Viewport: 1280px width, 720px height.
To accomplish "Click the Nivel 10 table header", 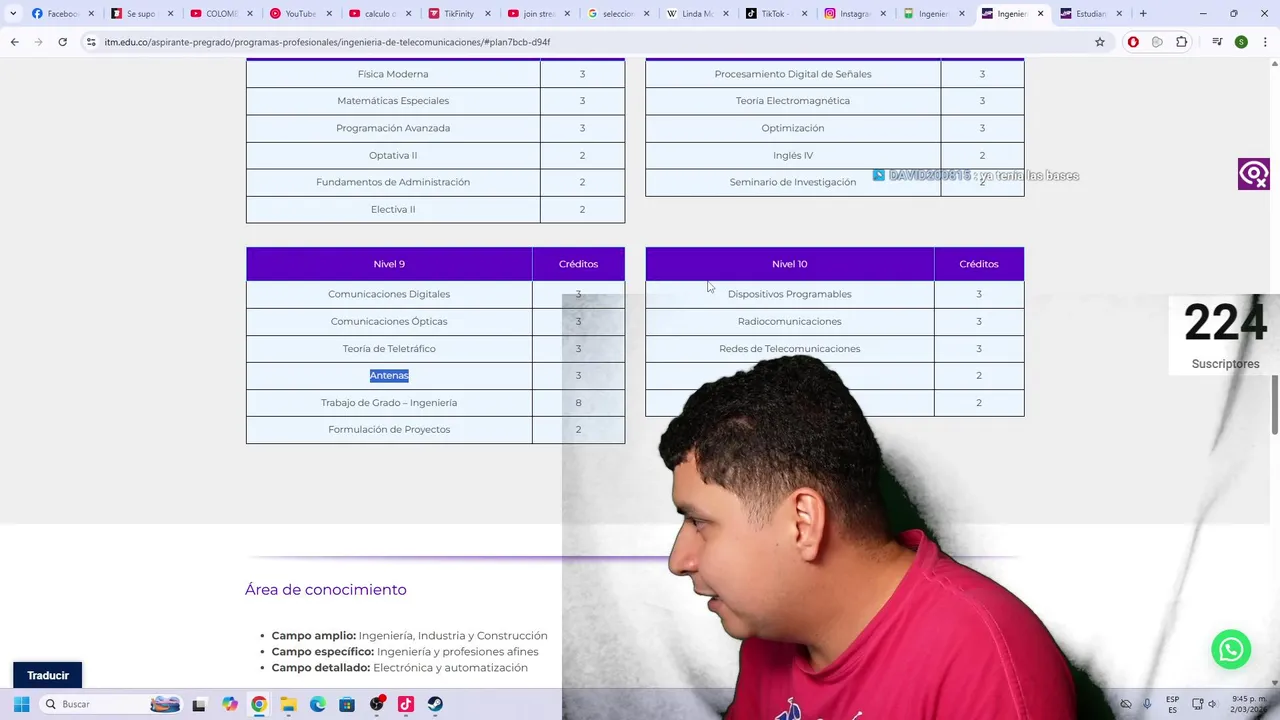I will click(x=790, y=264).
